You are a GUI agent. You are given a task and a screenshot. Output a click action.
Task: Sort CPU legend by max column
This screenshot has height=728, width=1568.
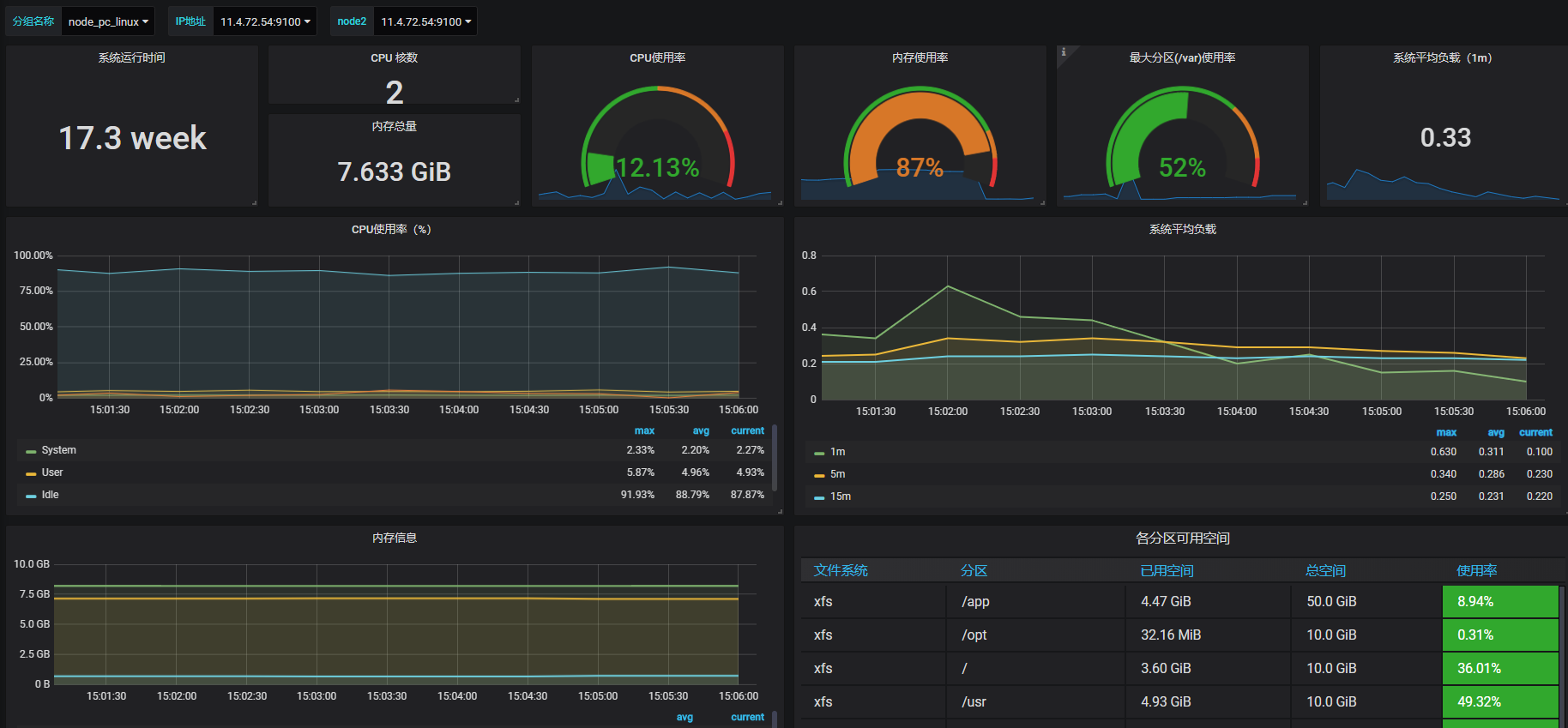(644, 430)
